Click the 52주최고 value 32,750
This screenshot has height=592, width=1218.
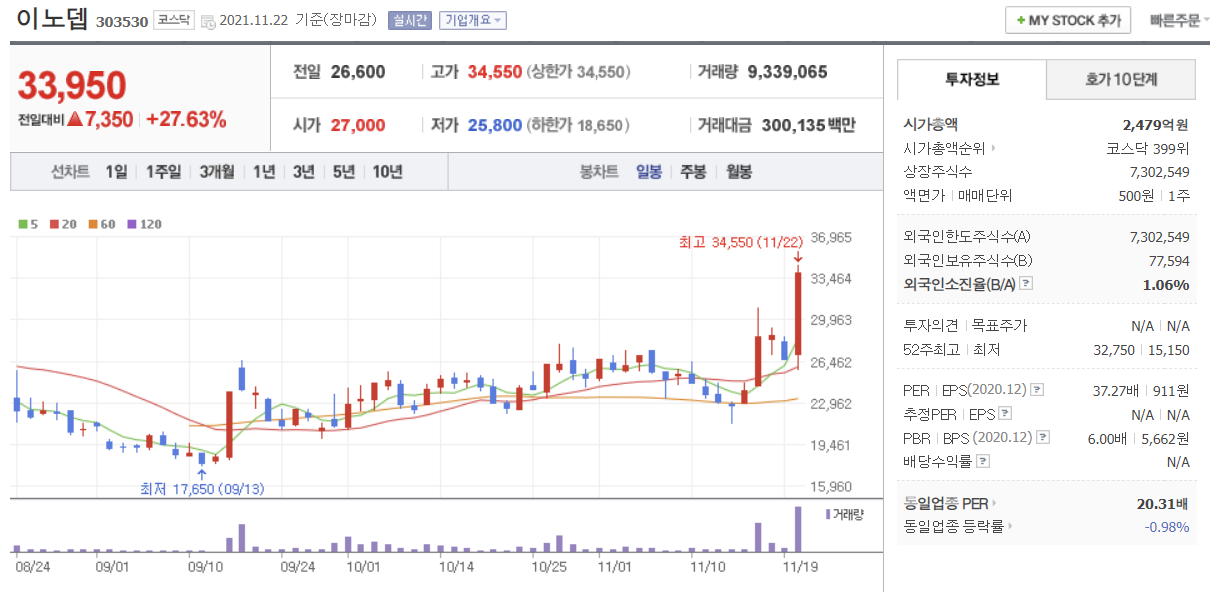coord(1113,350)
